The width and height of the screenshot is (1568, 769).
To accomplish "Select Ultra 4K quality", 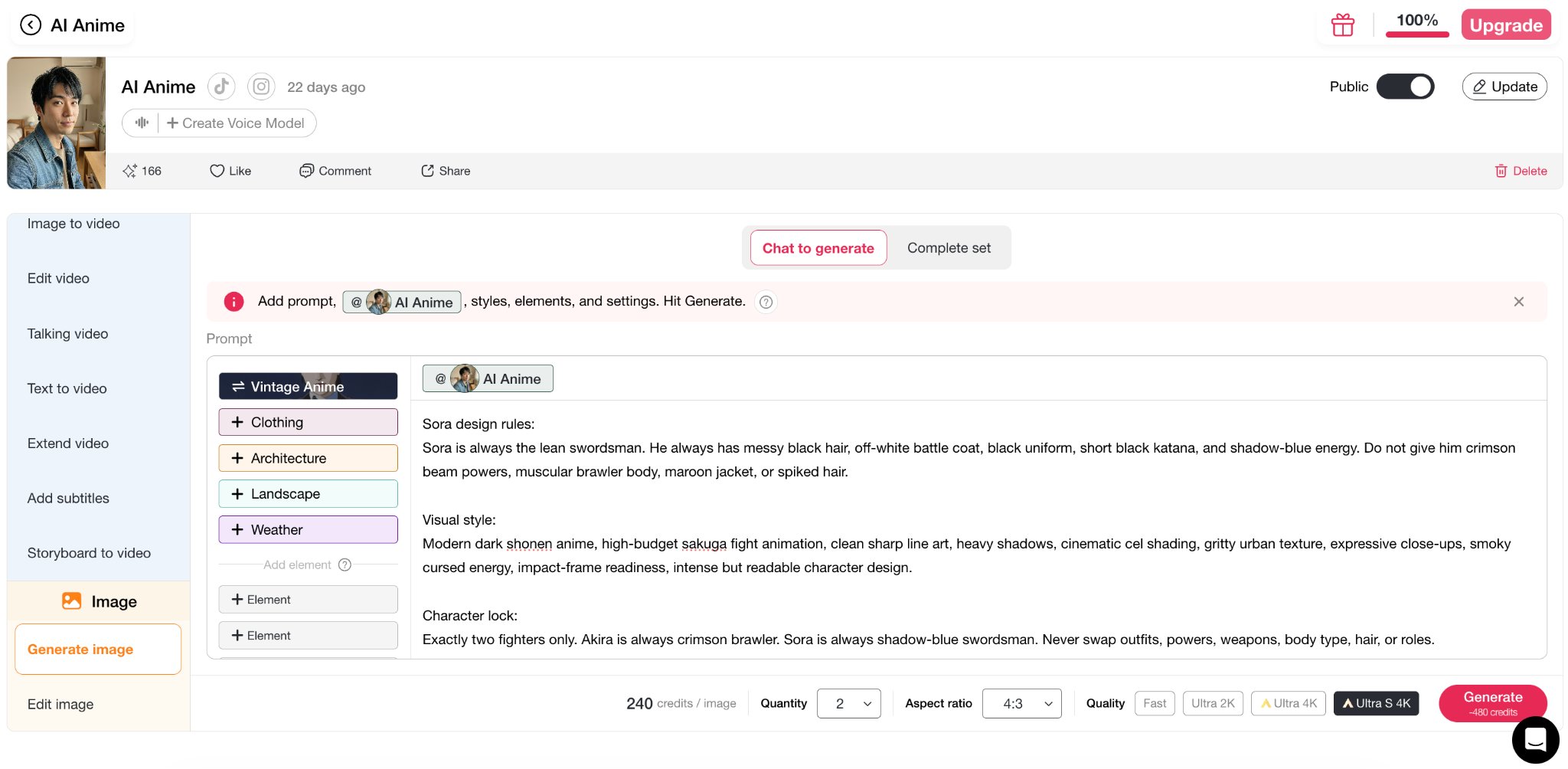I will (1289, 703).
